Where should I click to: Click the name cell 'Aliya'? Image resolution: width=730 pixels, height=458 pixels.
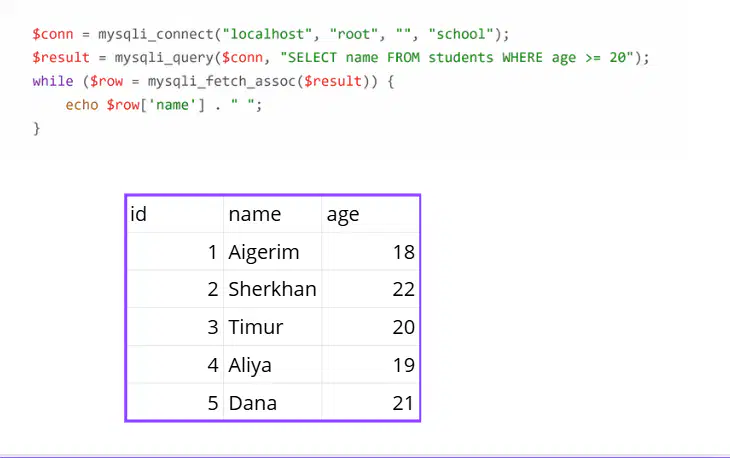[x=272, y=365]
